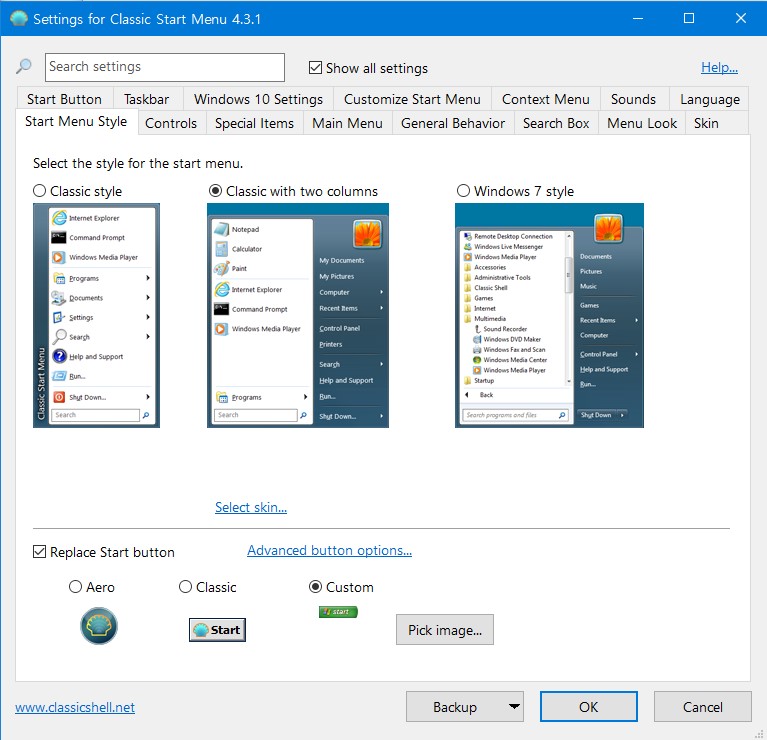Click the Classic Shell icon in title bar

[x=19, y=19]
